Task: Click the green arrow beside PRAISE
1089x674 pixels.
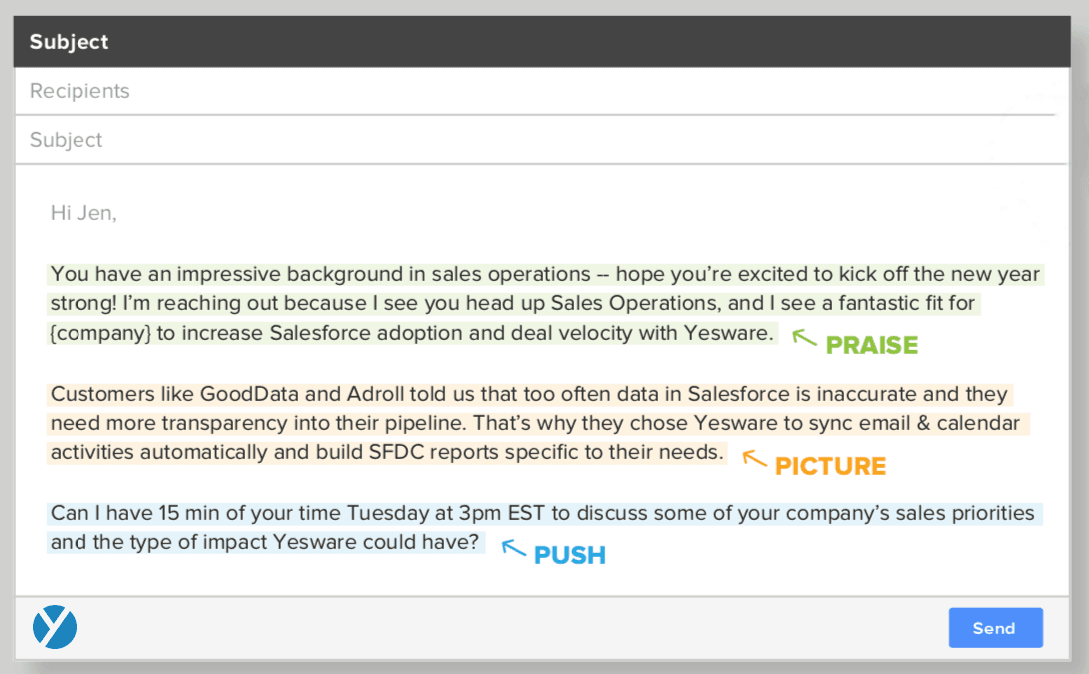Action: tap(804, 338)
